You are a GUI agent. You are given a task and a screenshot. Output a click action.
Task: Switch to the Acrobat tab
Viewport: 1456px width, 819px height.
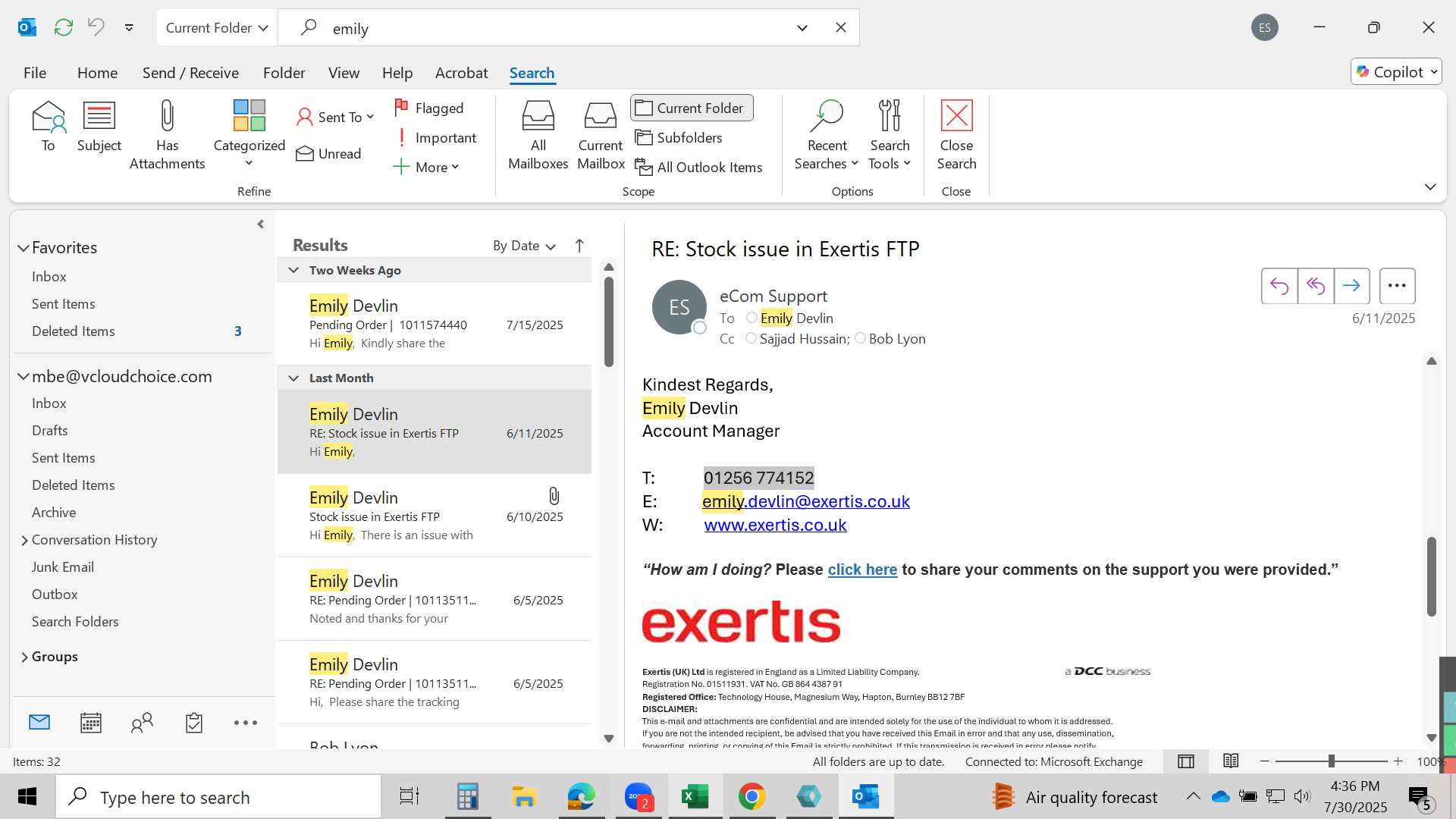click(461, 73)
